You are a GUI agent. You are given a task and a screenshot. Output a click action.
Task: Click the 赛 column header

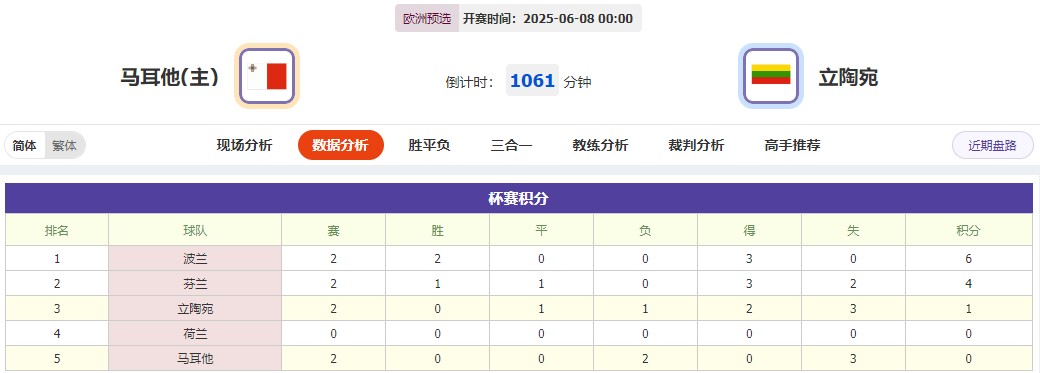pyautogui.click(x=334, y=230)
